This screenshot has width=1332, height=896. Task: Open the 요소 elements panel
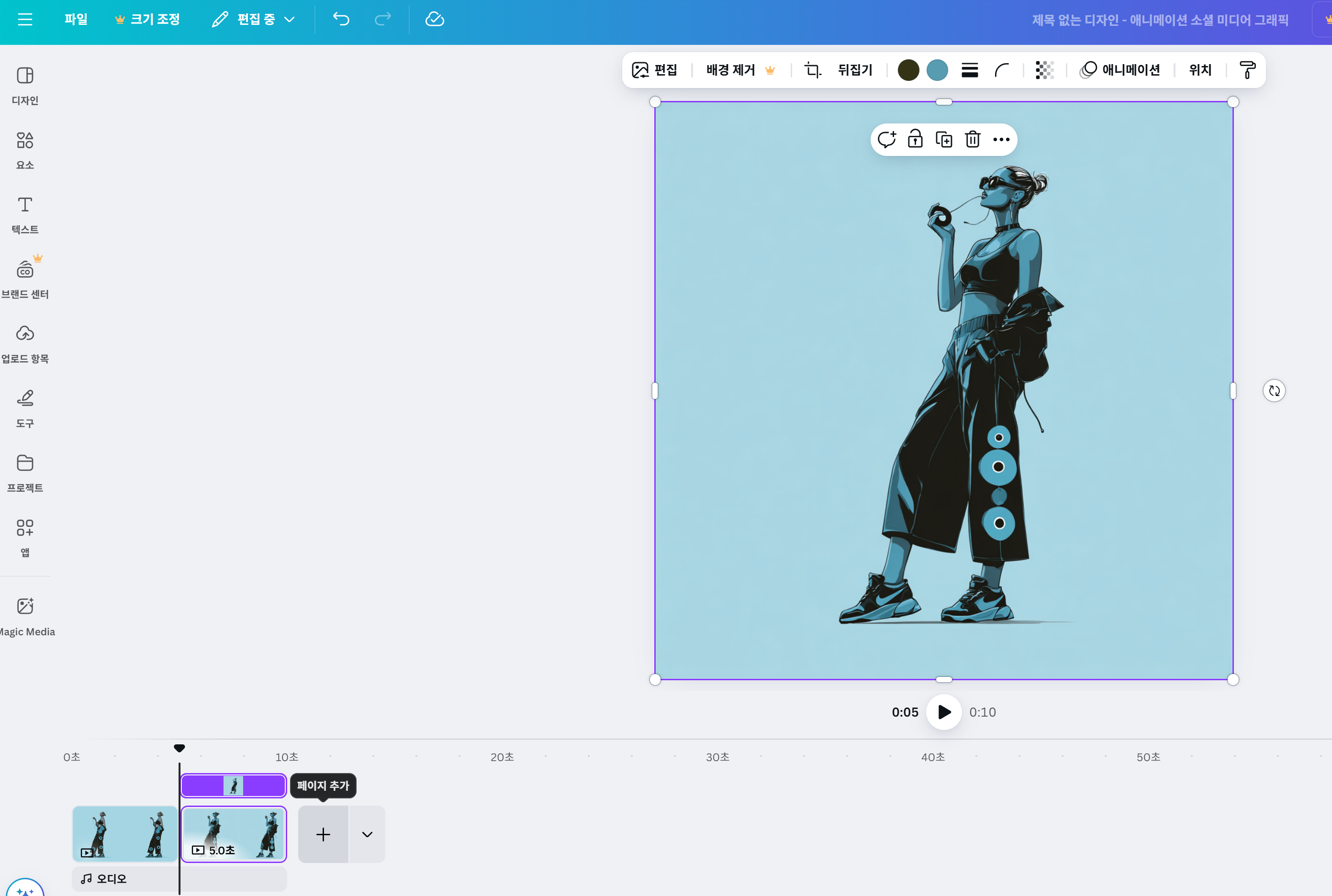(25, 151)
